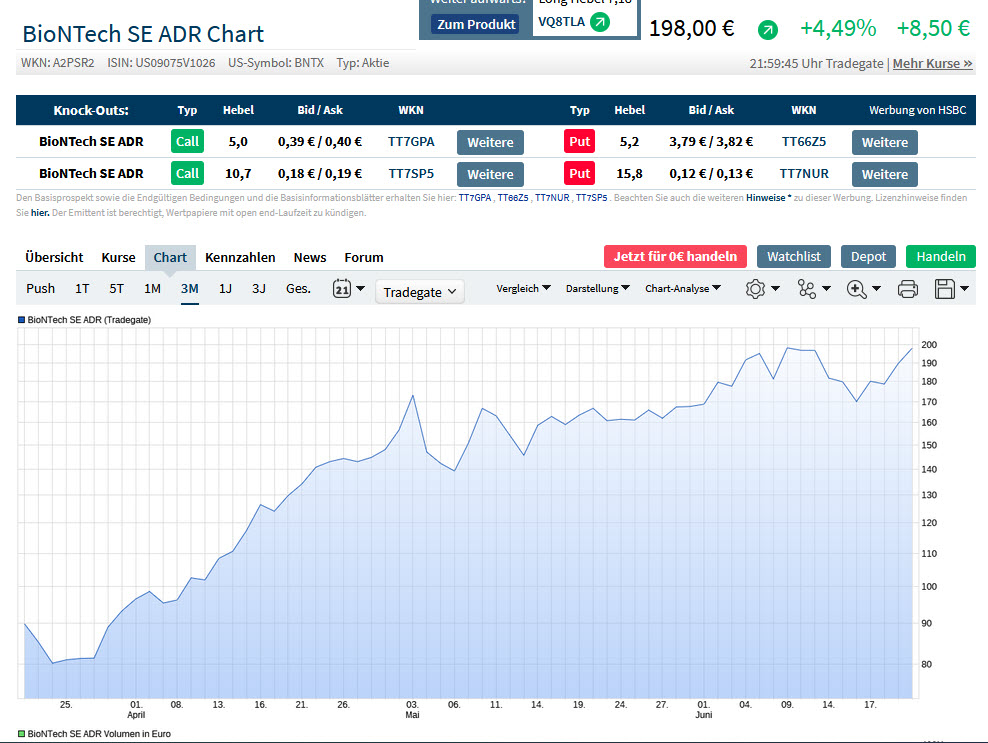The height and width of the screenshot is (743, 988).
Task: Switch to the Kennzahlen tab
Action: [x=239, y=257]
